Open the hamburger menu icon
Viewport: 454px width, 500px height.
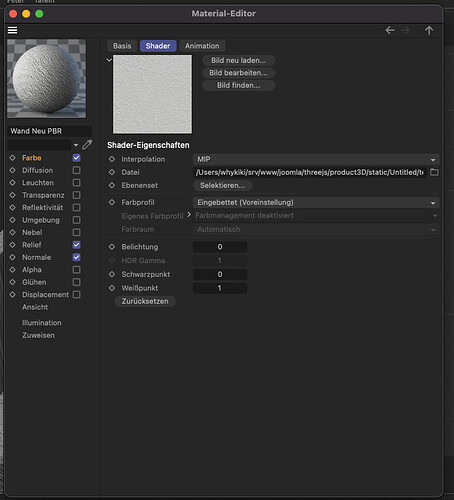(x=12, y=30)
